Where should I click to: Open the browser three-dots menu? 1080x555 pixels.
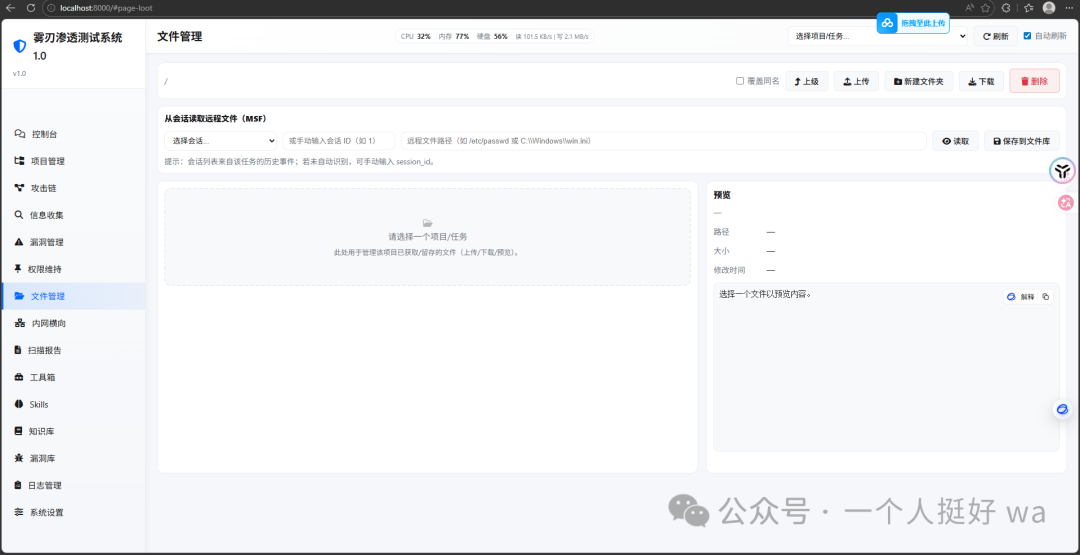point(1069,8)
